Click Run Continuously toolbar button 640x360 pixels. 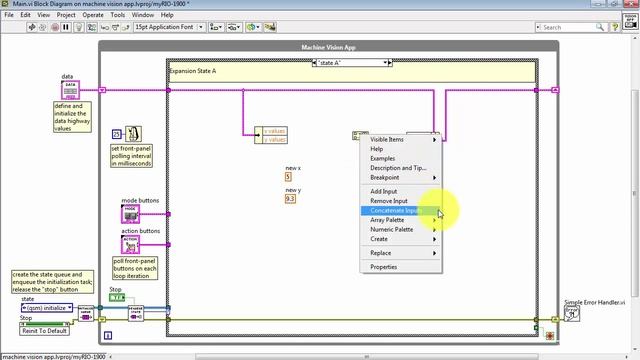point(42,27)
